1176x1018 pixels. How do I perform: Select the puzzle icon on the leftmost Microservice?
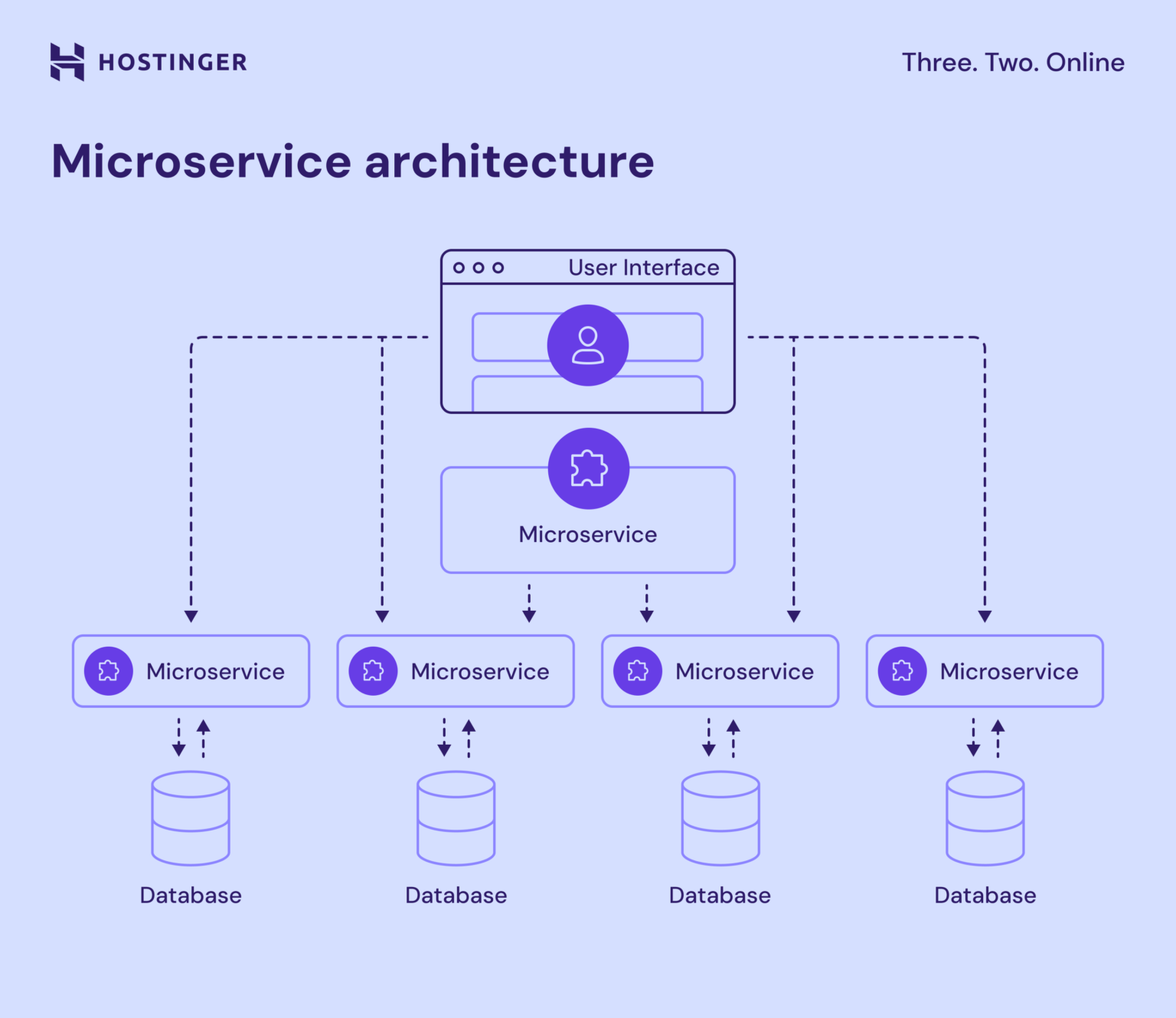click(x=108, y=671)
